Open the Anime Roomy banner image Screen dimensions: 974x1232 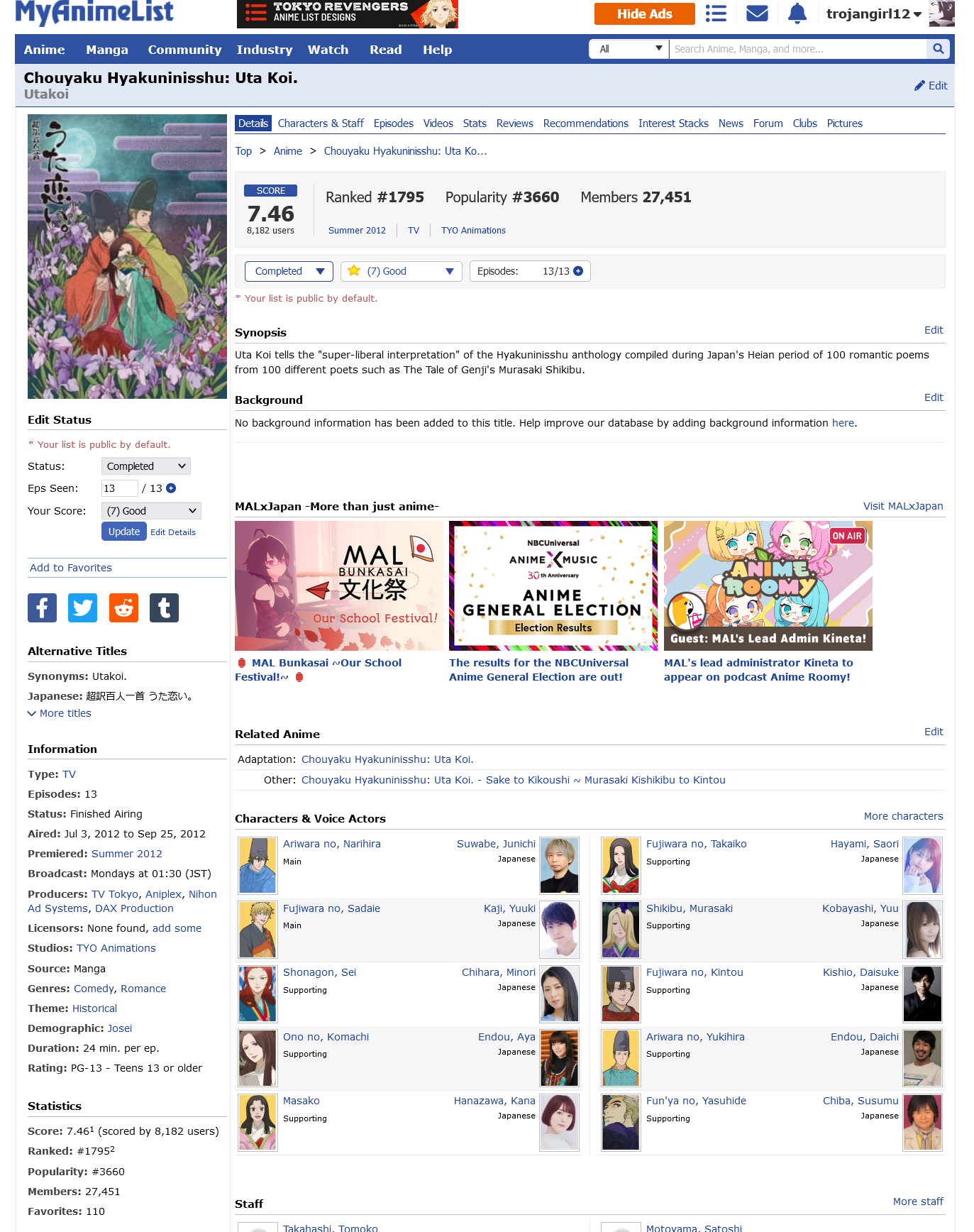coord(768,585)
